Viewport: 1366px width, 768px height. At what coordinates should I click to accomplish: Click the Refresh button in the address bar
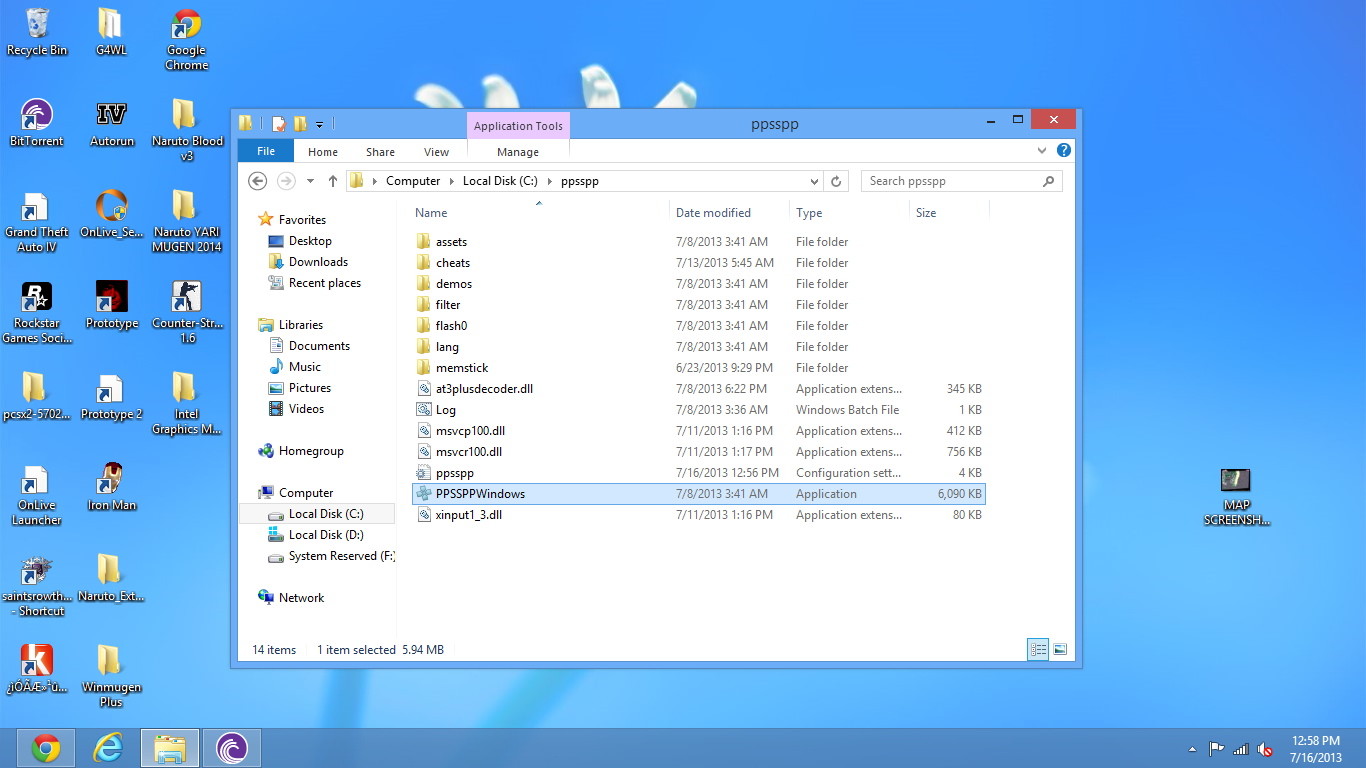coord(838,181)
